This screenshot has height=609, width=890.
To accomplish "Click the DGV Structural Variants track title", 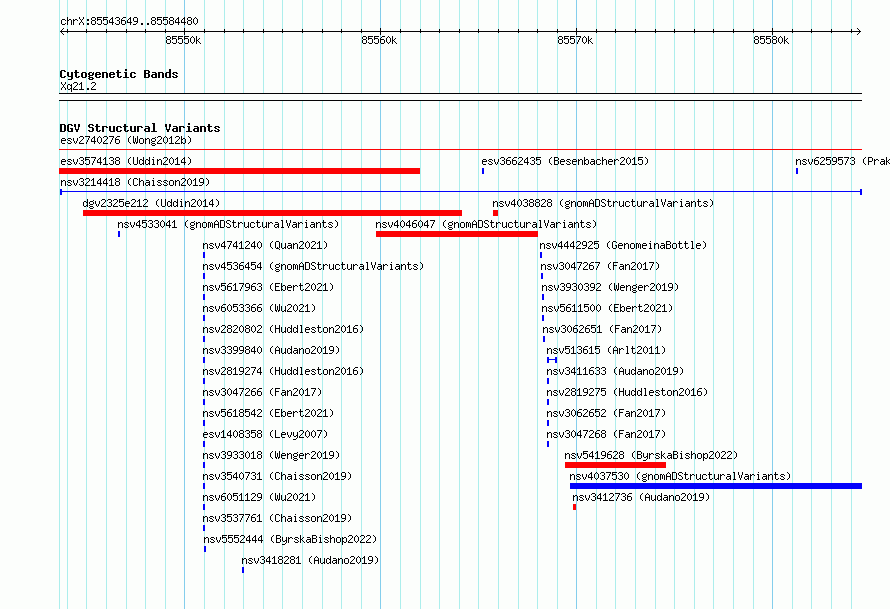I will click(x=140, y=128).
